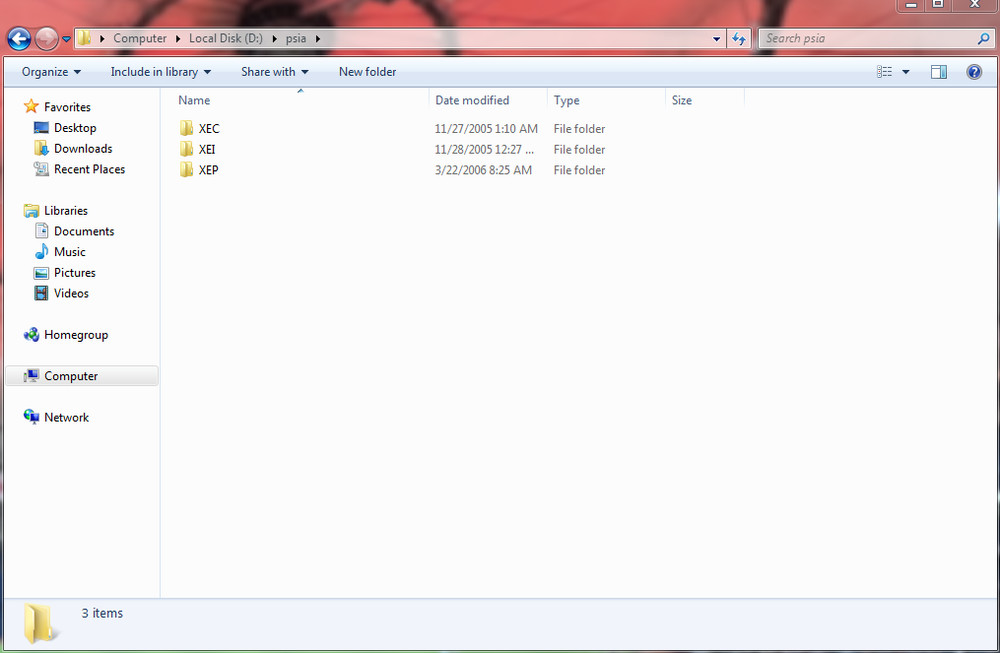Open the Include in library menu
Image resolution: width=1000 pixels, height=653 pixels.
point(160,72)
